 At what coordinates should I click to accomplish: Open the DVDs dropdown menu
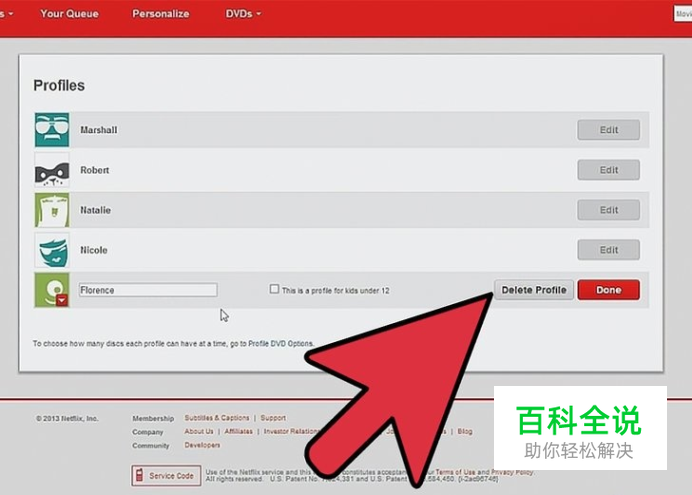pyautogui.click(x=243, y=14)
